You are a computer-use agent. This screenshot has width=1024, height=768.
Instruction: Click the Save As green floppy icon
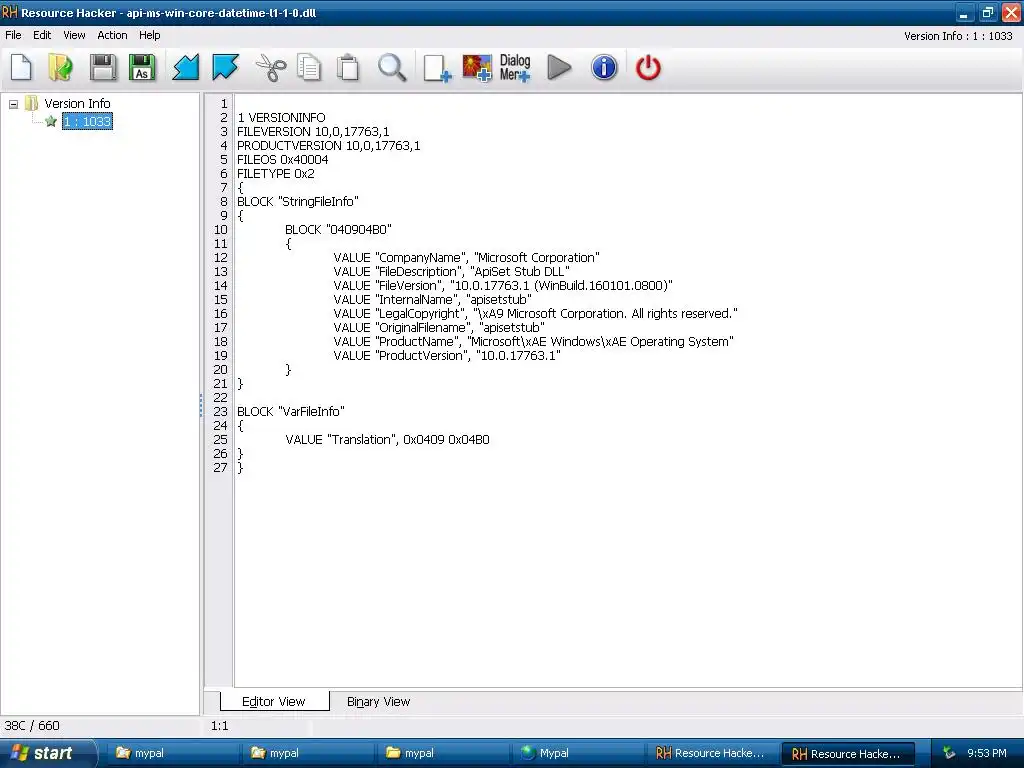pos(142,67)
